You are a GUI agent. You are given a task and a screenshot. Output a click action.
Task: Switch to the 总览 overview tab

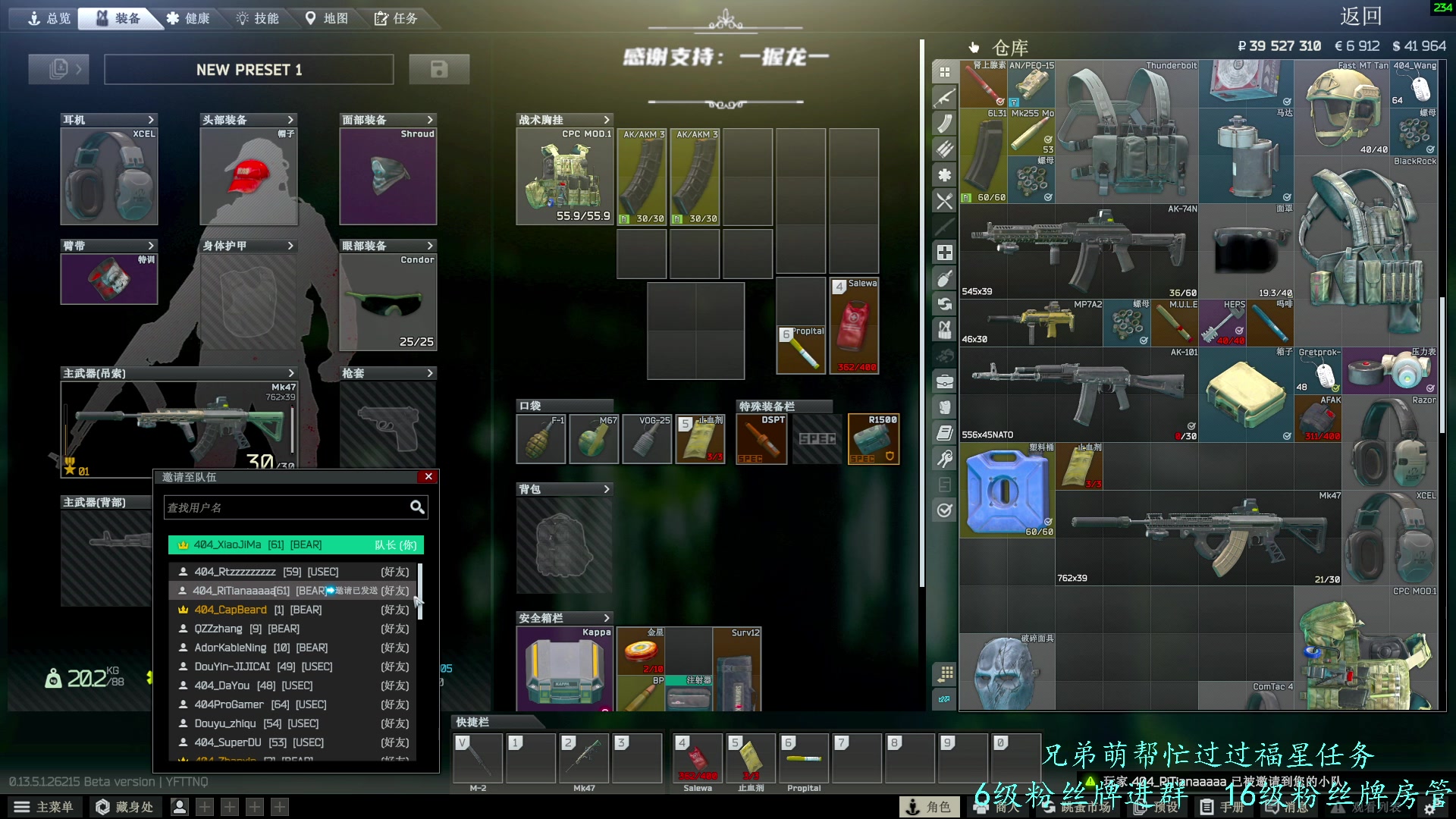(x=49, y=18)
